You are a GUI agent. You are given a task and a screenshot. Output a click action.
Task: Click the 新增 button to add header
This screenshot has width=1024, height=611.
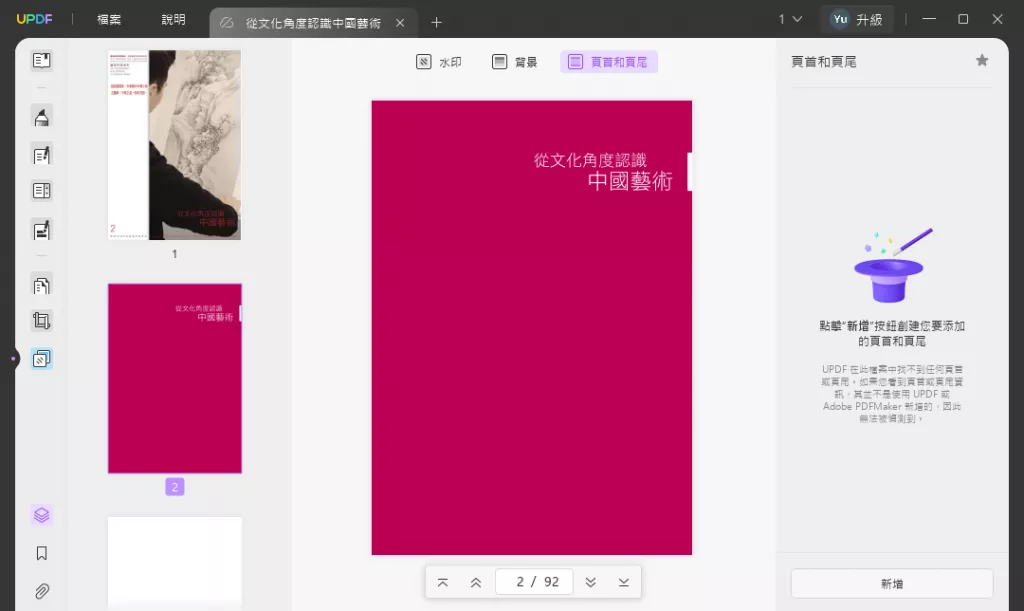click(891, 584)
